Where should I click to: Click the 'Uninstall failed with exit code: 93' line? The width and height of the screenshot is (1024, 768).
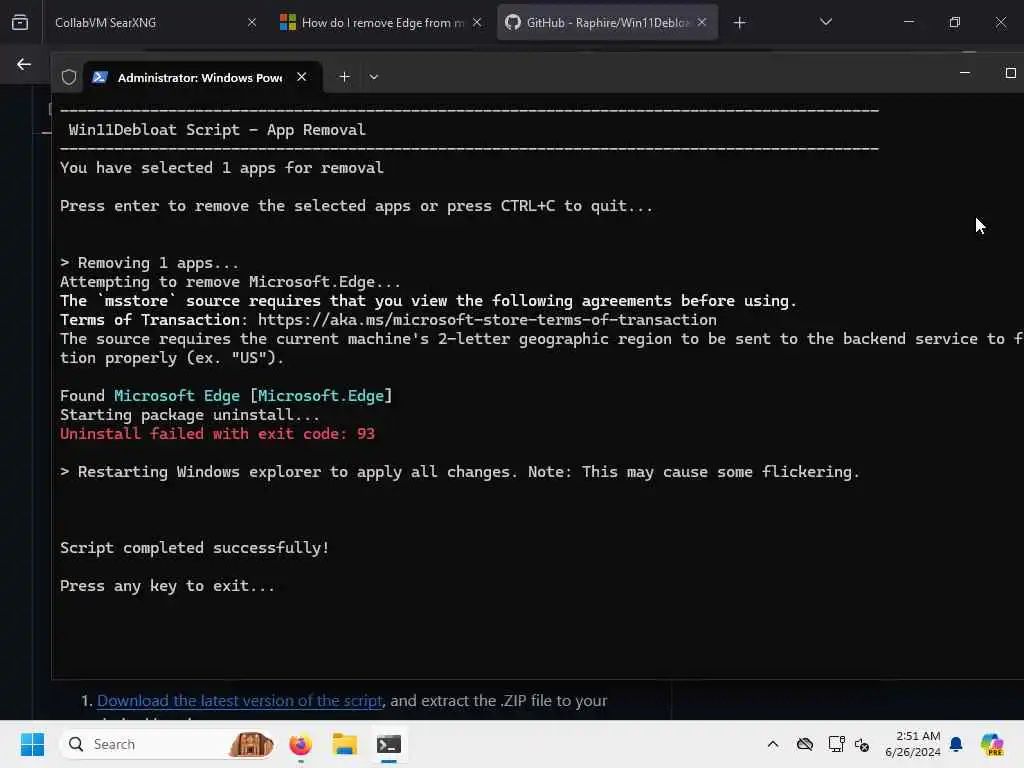217,434
